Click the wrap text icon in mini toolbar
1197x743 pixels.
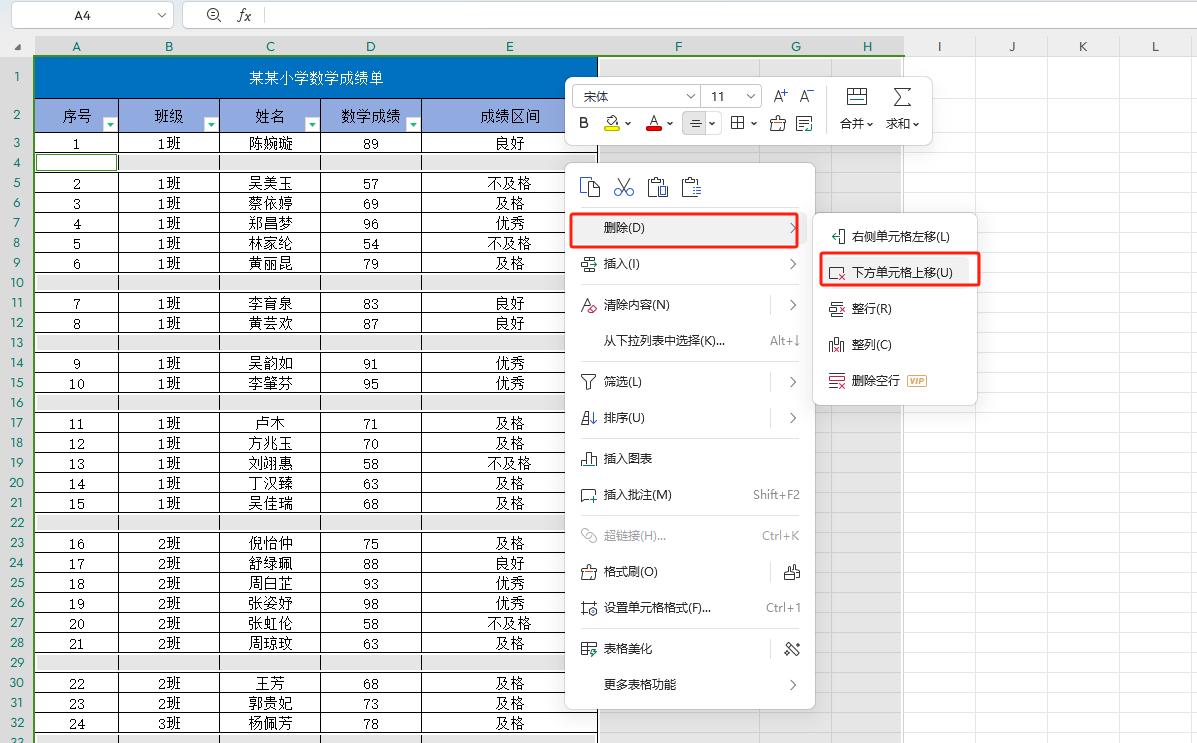point(804,123)
